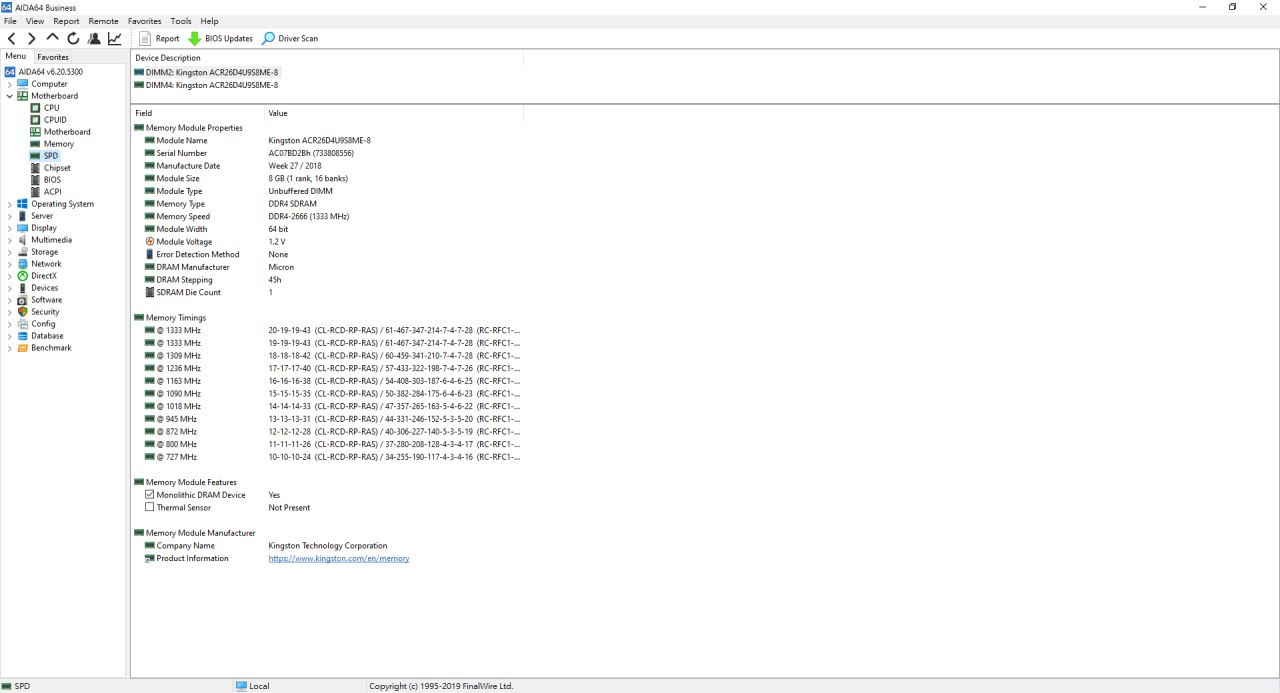Click the Value column header
Screen dimensions: 1280x693
[x=394, y=113]
